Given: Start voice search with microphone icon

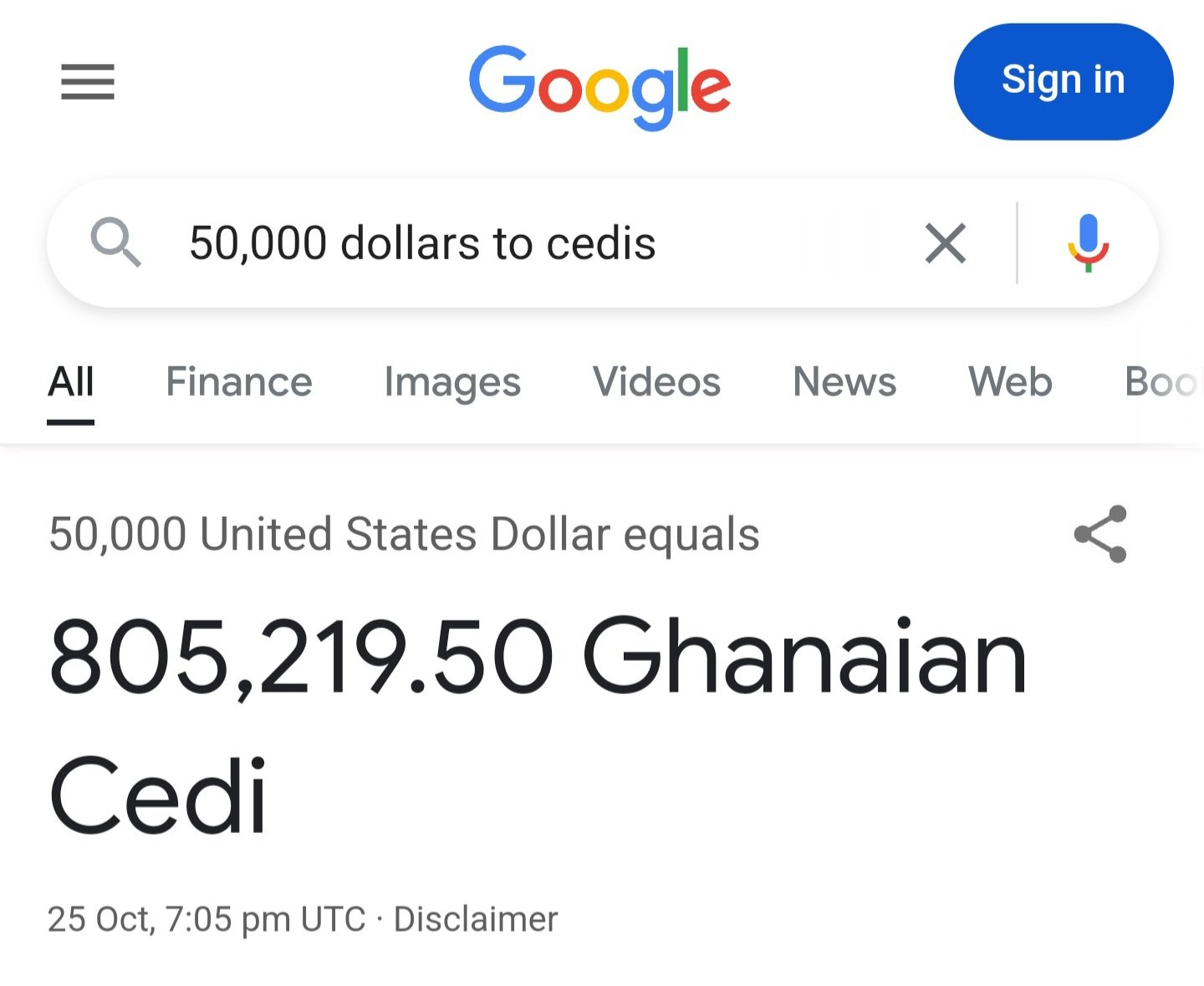Looking at the screenshot, I should point(1088,243).
